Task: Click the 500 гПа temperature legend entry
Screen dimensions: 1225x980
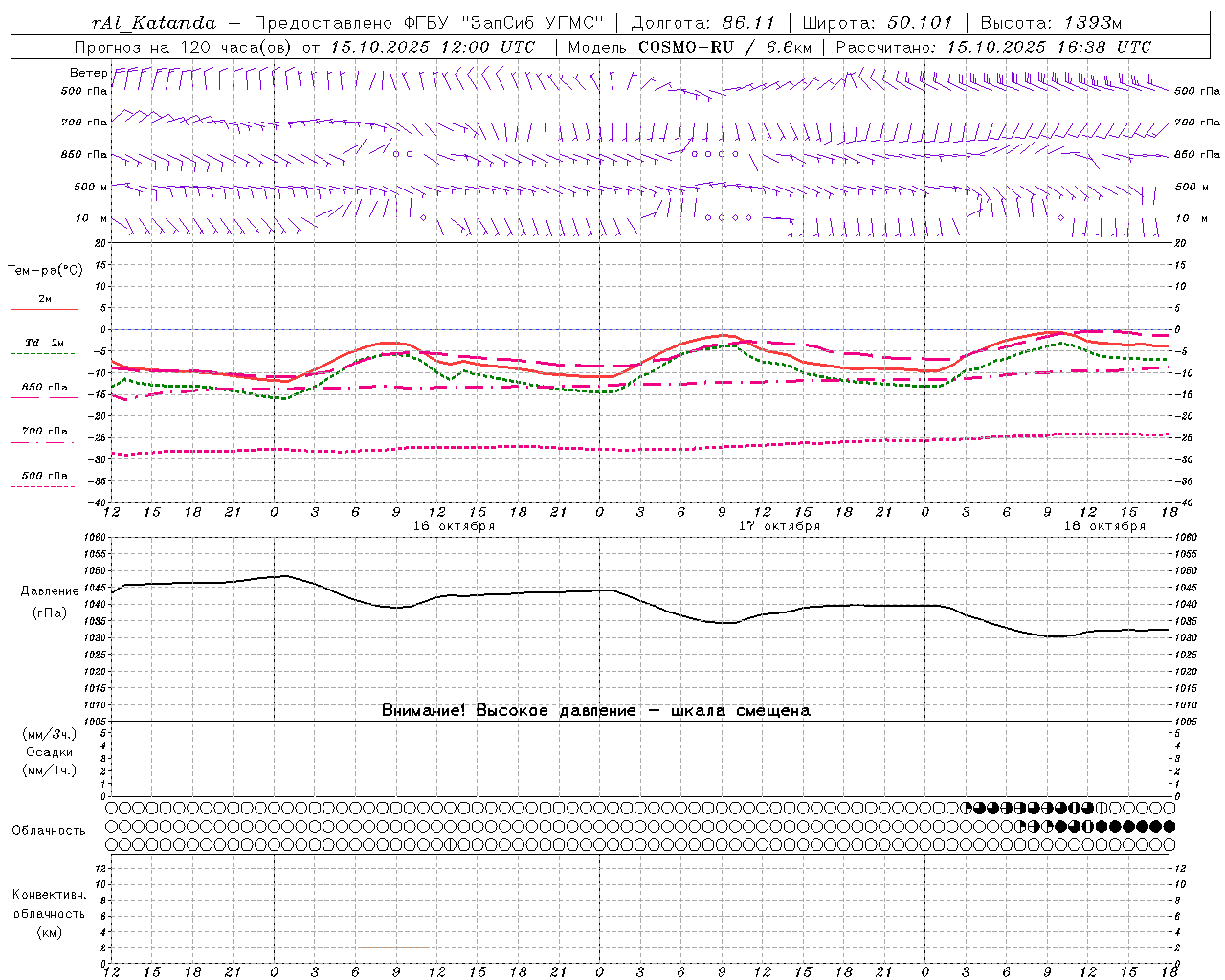Action: tap(45, 476)
